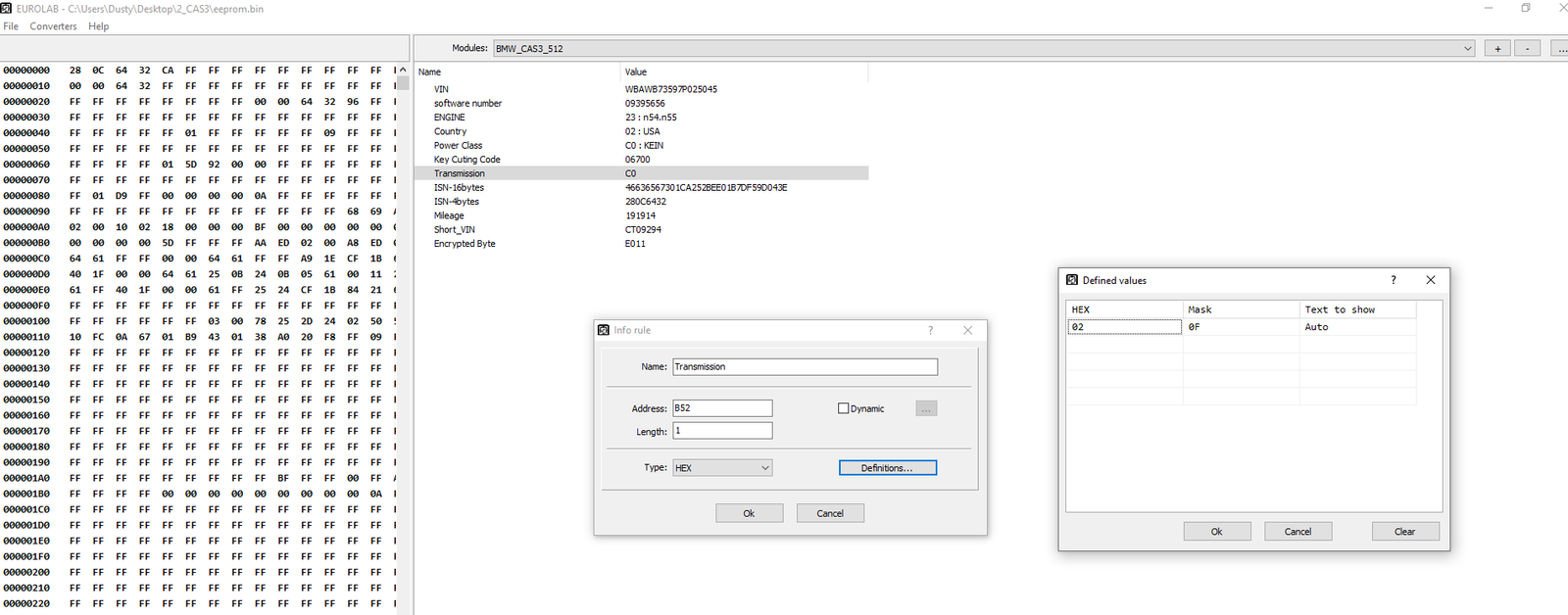This screenshot has width=1568, height=615.
Task: Select the ISN-4bytes row
Action: [643, 202]
